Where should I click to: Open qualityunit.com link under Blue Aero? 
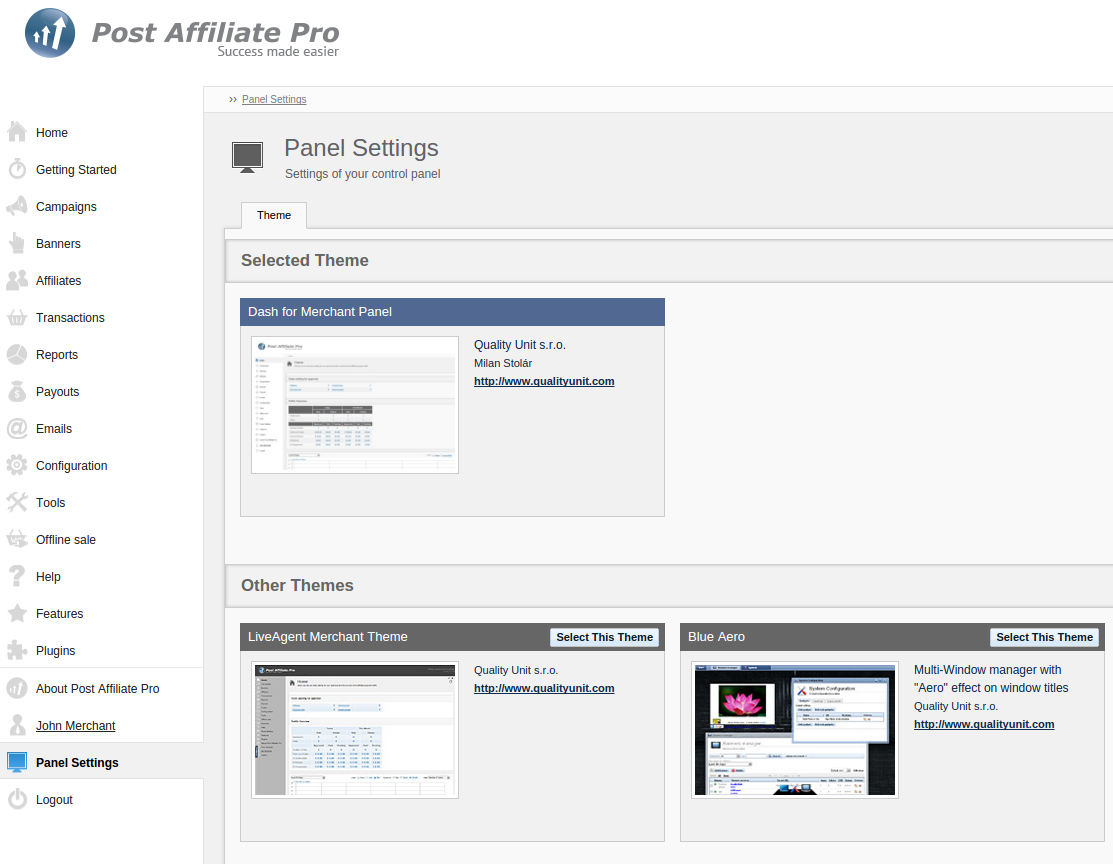pyautogui.click(x=984, y=724)
